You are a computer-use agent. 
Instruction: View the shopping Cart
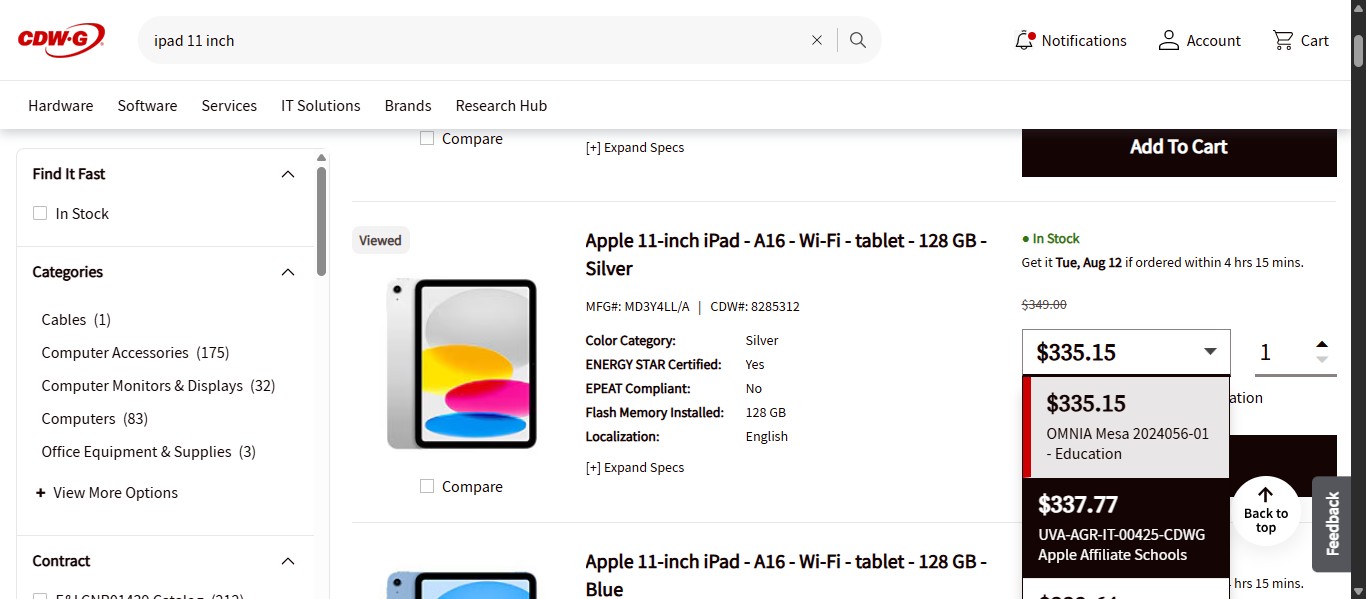[x=1283, y=40]
